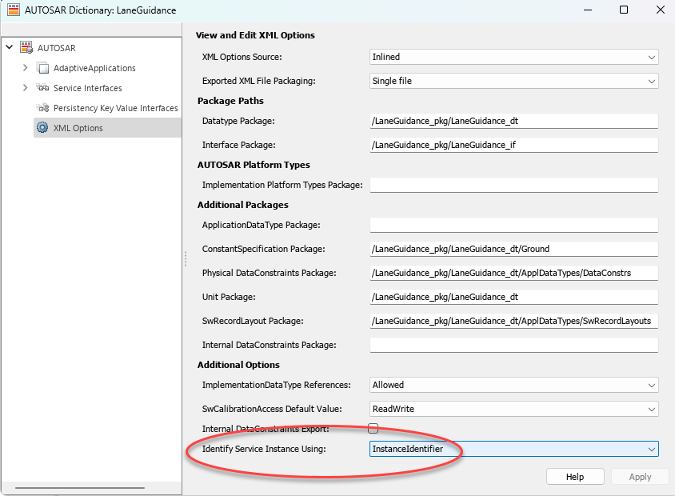Click the "Datatype Package:" label
Screen dimensions: 675x496
pyautogui.click(x=238, y=121)
